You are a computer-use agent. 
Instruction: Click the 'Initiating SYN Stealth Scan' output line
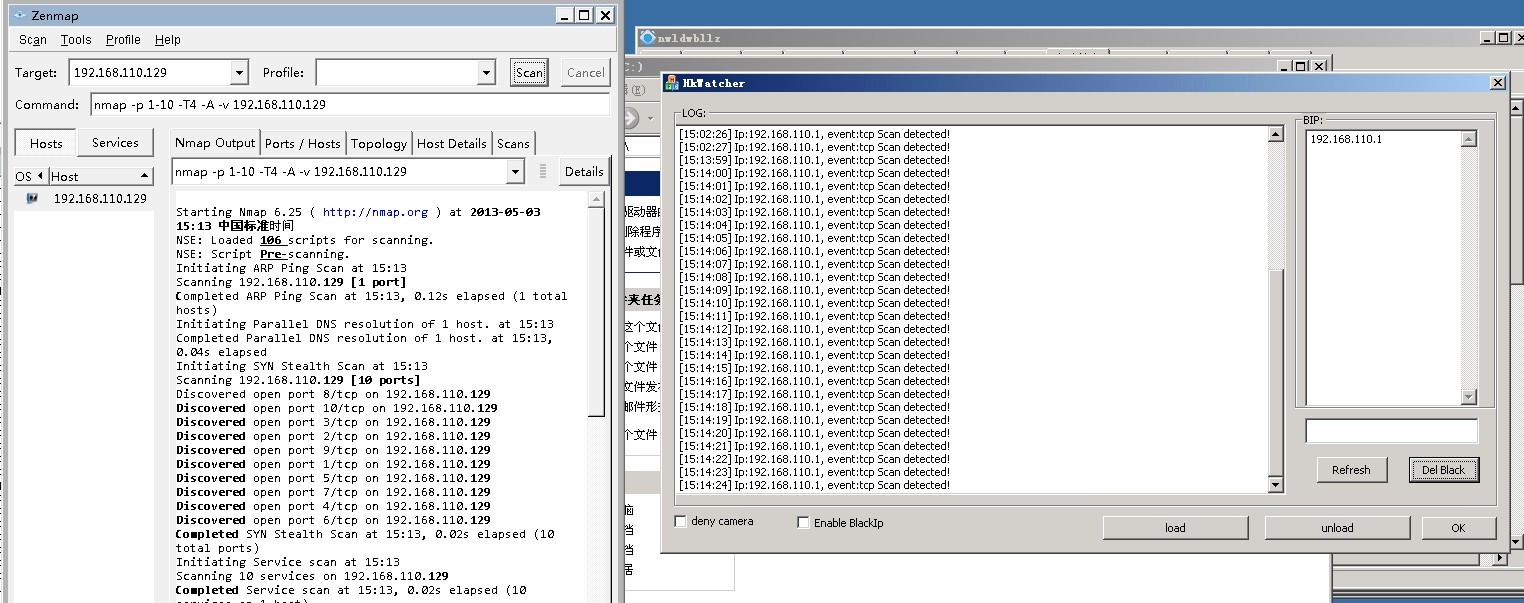pos(302,366)
